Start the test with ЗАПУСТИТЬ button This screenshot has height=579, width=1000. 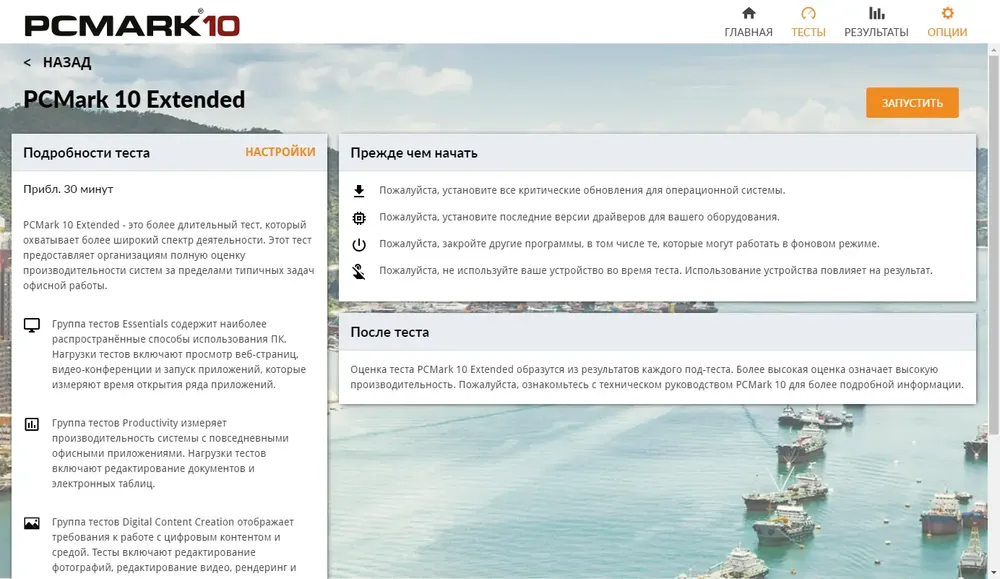point(912,103)
